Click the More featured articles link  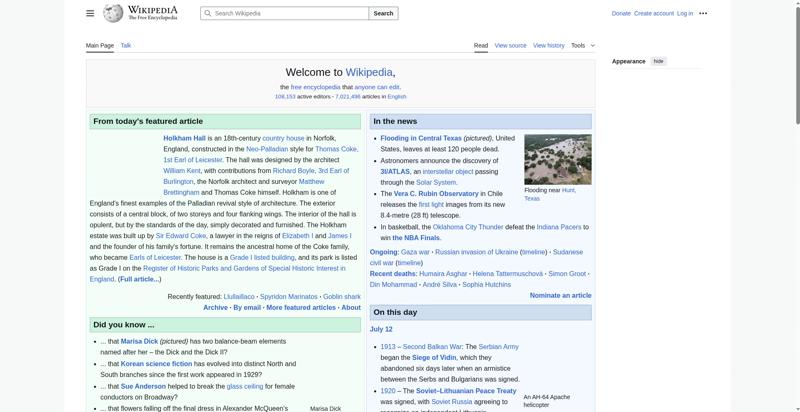[301, 307]
